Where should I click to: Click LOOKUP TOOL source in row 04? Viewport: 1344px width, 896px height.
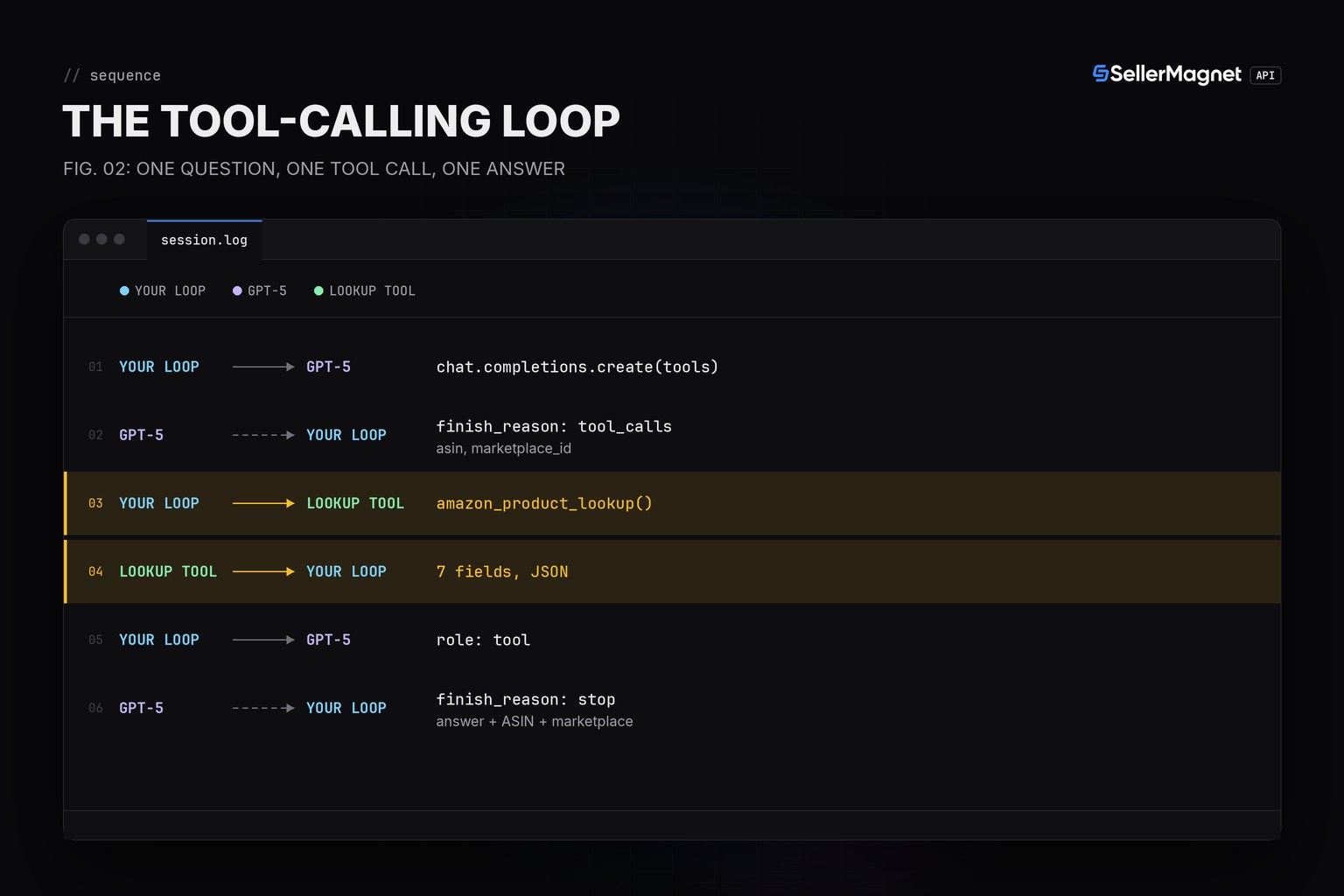(x=168, y=571)
